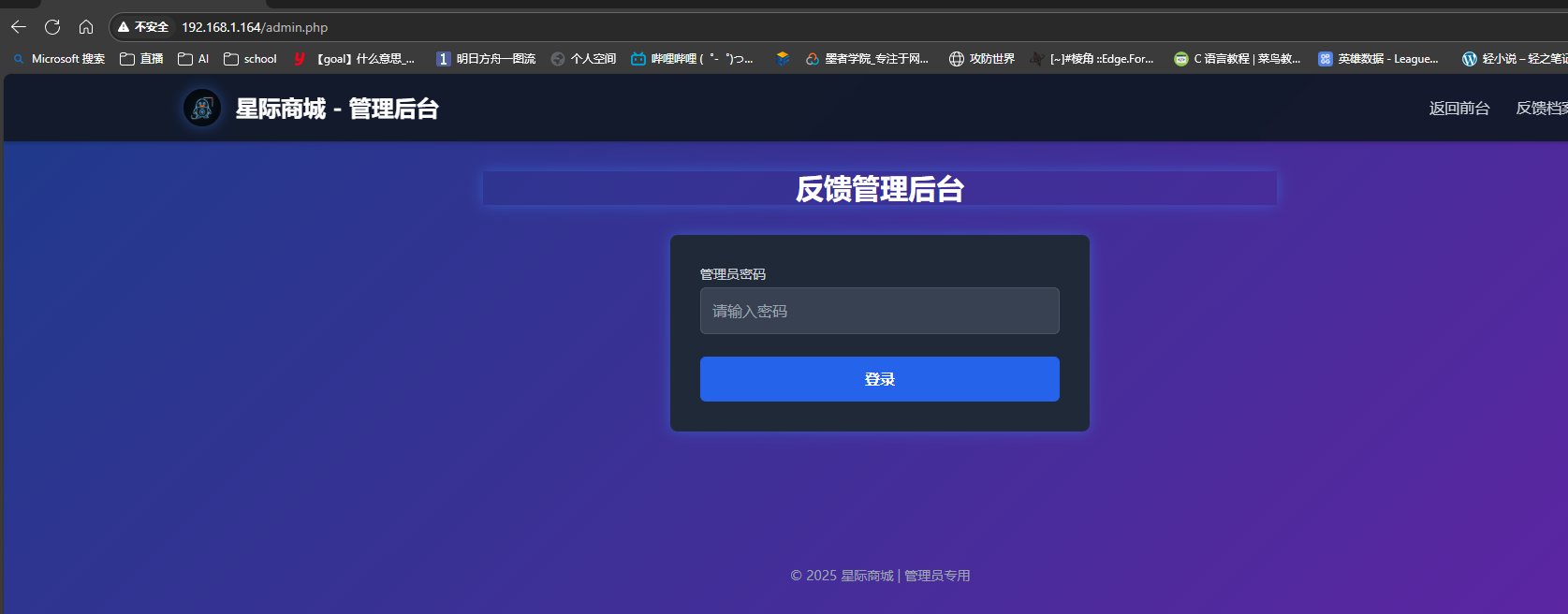Viewport: 1568px width, 614px height.
Task: Go back using browser back arrow
Action: click(x=19, y=27)
